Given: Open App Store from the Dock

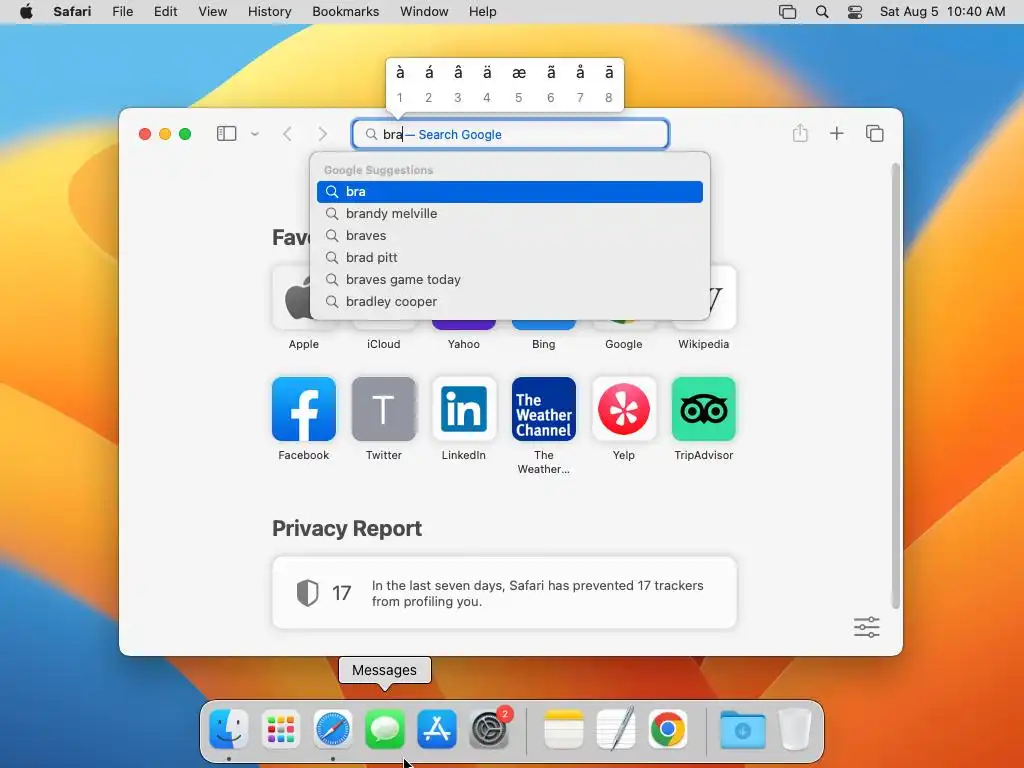Looking at the screenshot, I should coord(437,729).
